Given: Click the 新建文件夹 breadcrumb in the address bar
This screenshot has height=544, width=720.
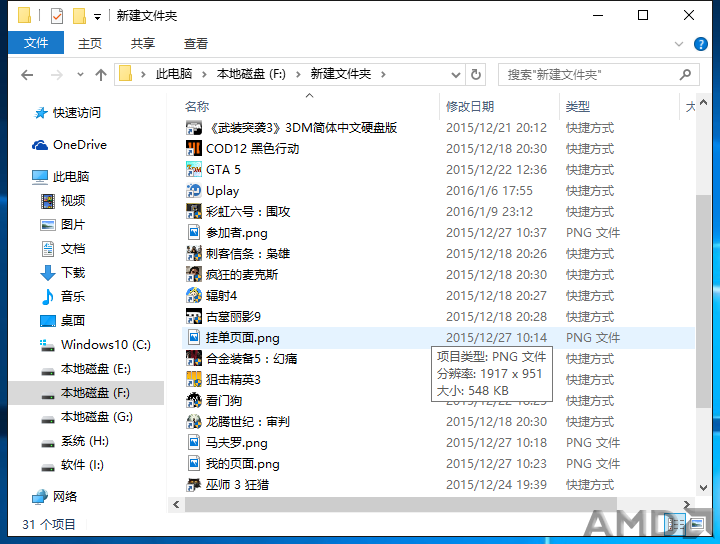Looking at the screenshot, I should (x=341, y=74).
